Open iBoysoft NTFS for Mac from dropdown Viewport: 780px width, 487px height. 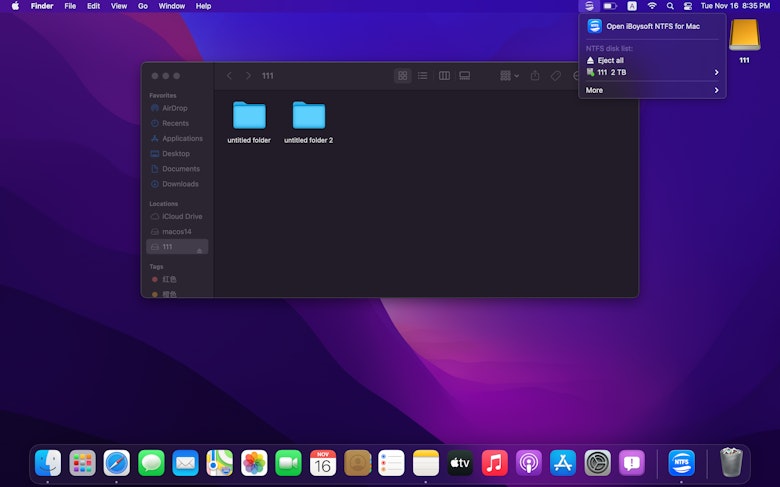(652, 26)
